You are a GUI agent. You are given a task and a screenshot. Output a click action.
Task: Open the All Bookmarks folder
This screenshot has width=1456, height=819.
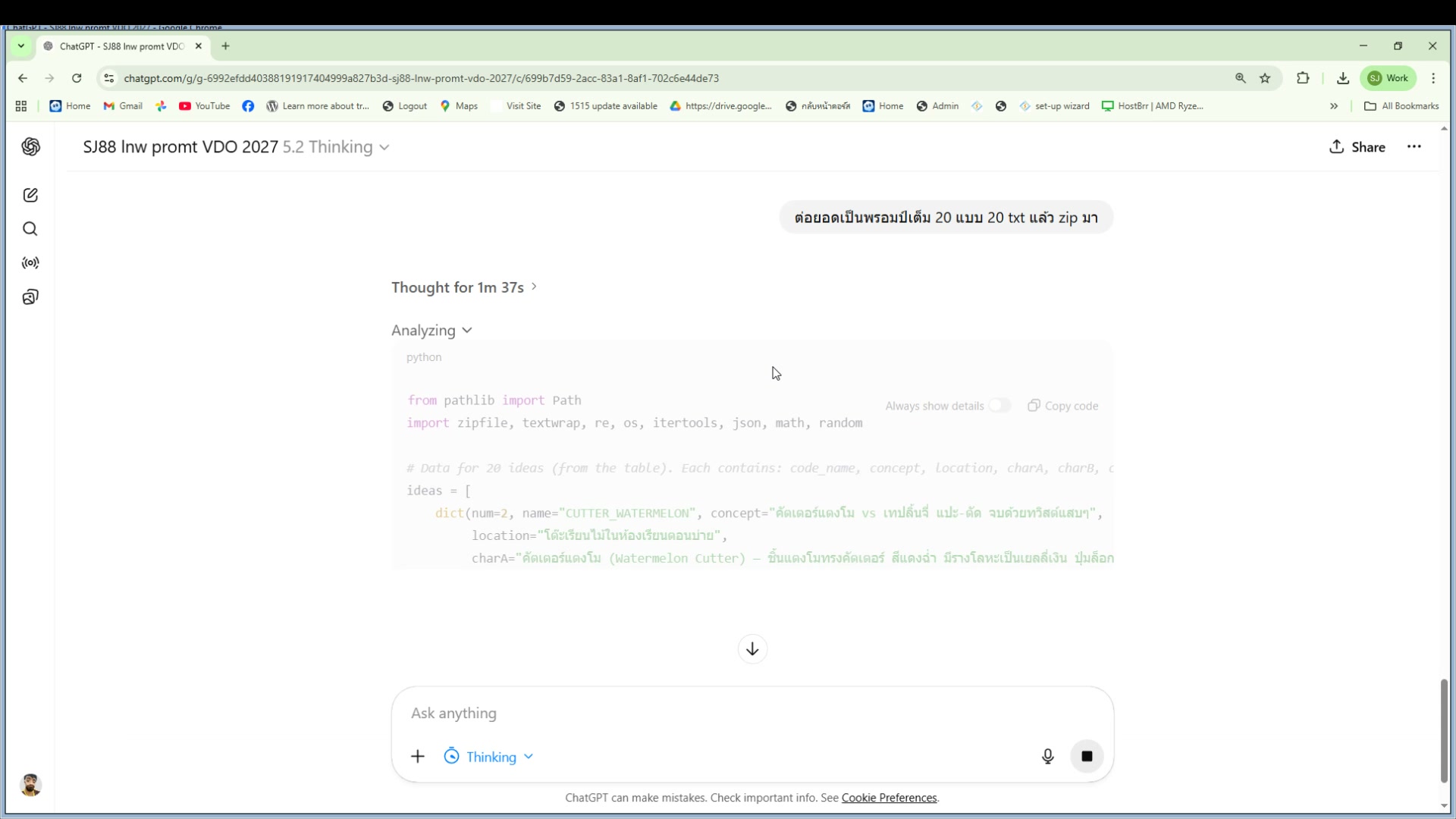point(1401,106)
